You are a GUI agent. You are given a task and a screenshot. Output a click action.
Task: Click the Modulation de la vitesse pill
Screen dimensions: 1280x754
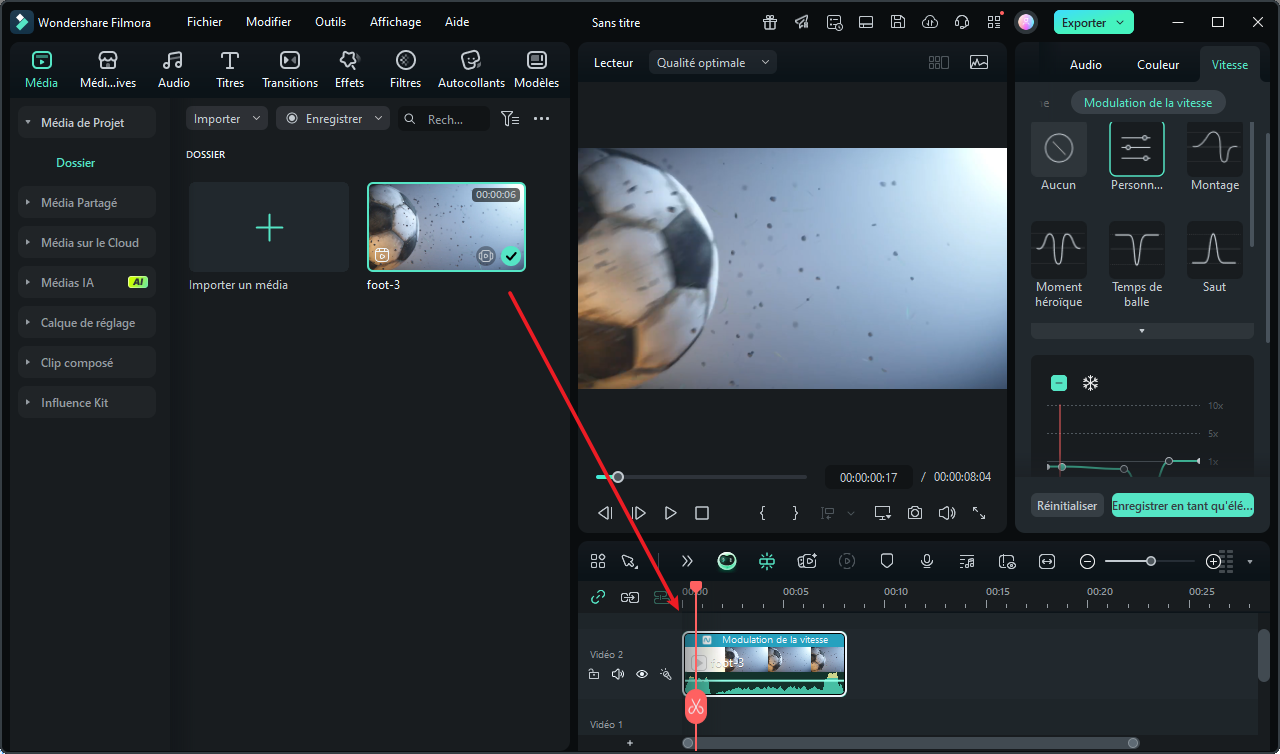click(1148, 102)
